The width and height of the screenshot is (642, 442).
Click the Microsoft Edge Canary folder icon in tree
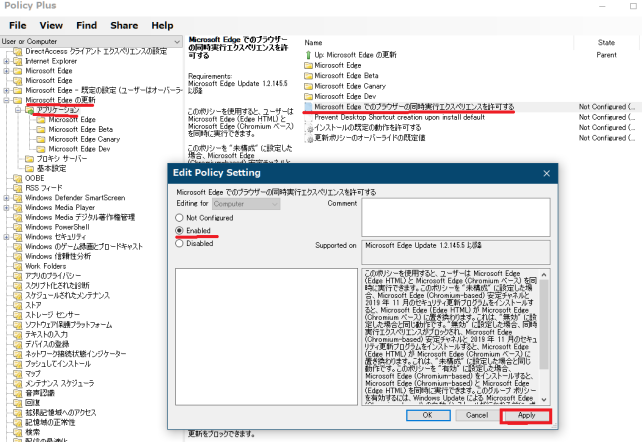coord(41,140)
